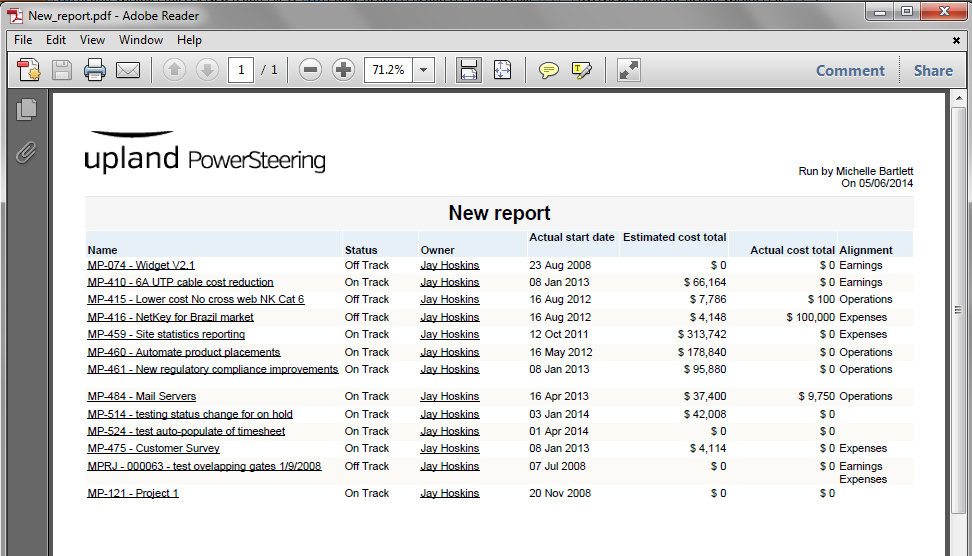This screenshot has height=556, width=972.
Task: Open the Help menu
Action: [x=189, y=40]
